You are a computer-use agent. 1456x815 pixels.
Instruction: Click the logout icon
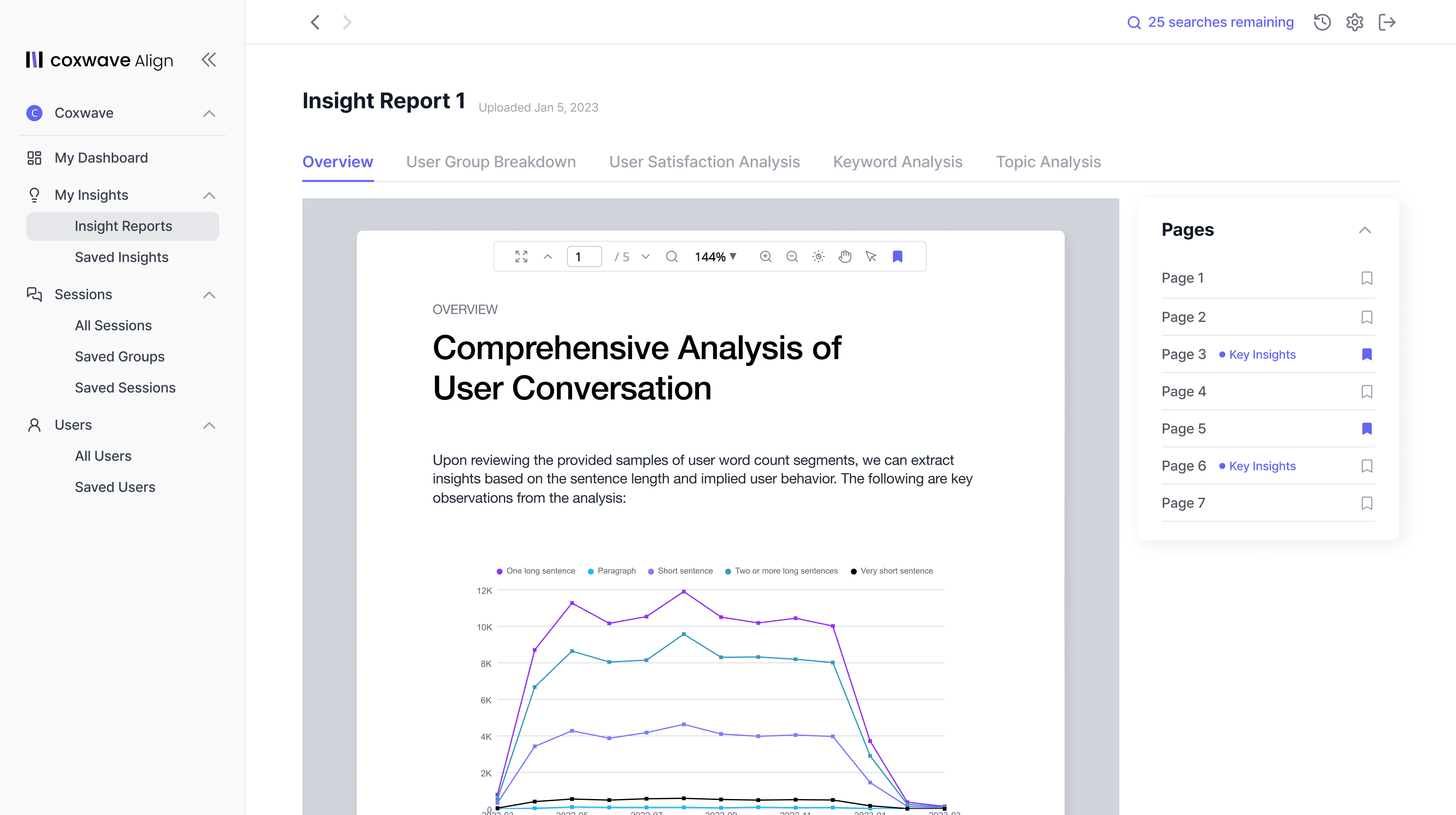pyautogui.click(x=1387, y=22)
